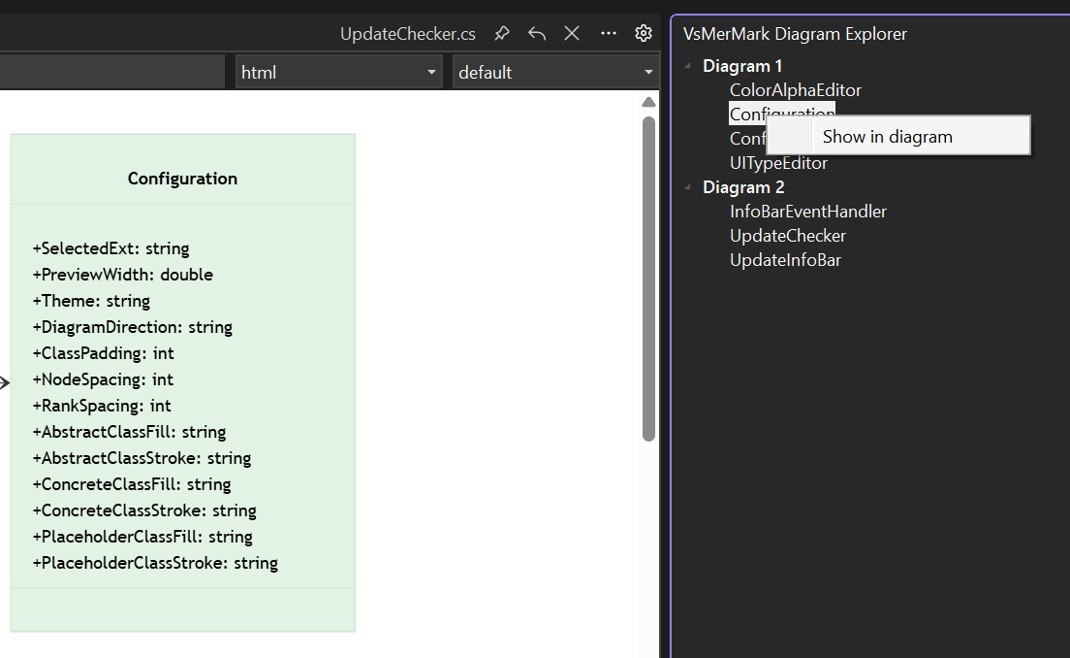Click the back arrow icon in the toolbar

tap(537, 33)
